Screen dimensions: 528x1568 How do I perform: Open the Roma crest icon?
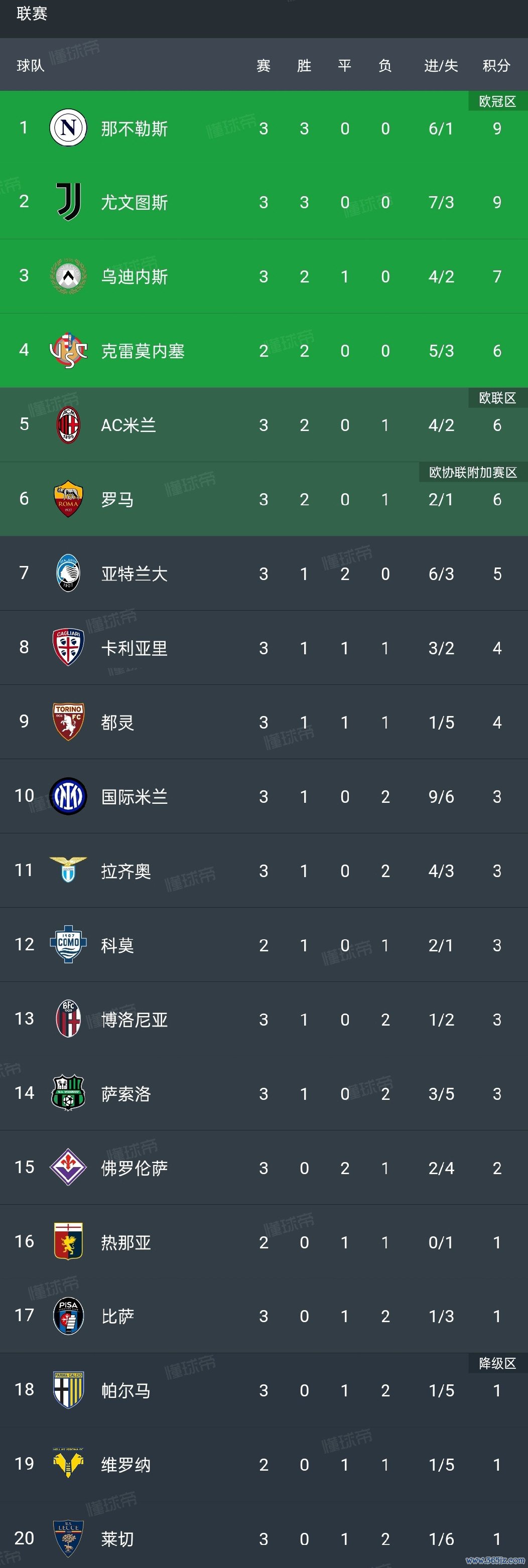coord(68,499)
